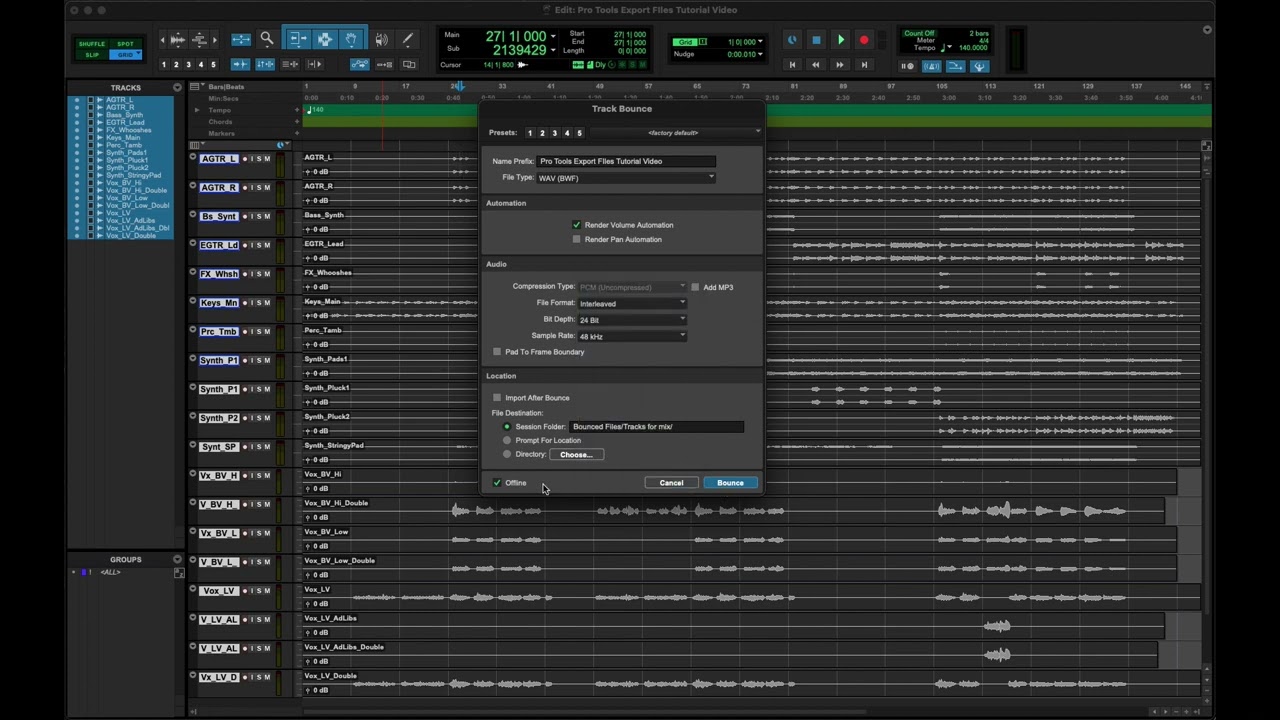Stop playback in the transport
The image size is (1280, 720).
click(x=816, y=40)
